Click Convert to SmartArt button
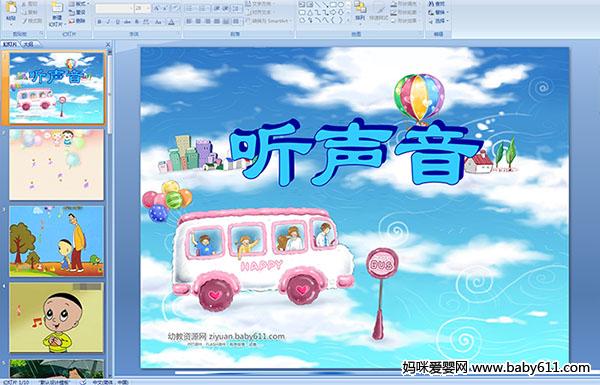This screenshot has height=385, width=600. coord(269,21)
